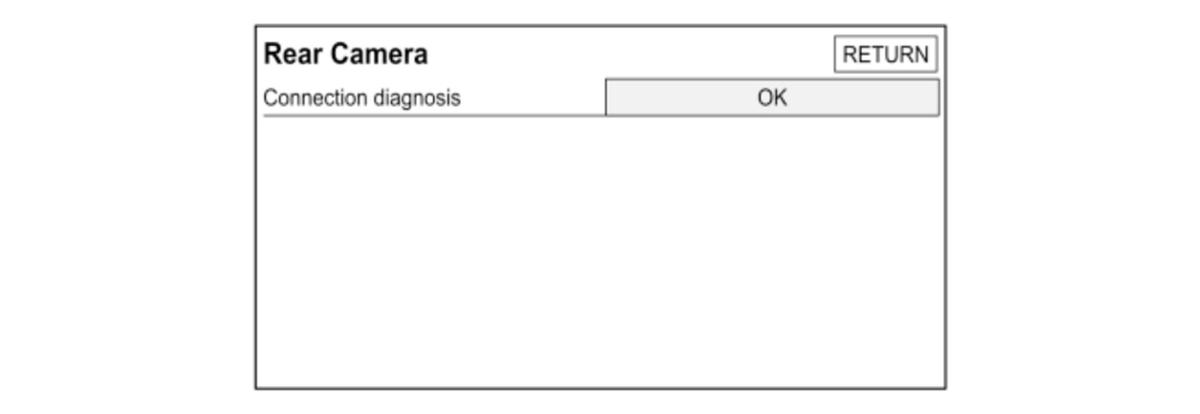
Task: Leave the diagnosis page with RETURN
Action: tap(885, 55)
